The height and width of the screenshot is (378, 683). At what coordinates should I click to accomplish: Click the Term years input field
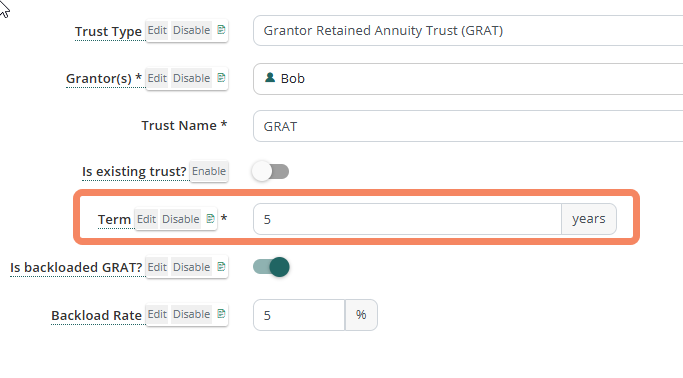(x=407, y=219)
